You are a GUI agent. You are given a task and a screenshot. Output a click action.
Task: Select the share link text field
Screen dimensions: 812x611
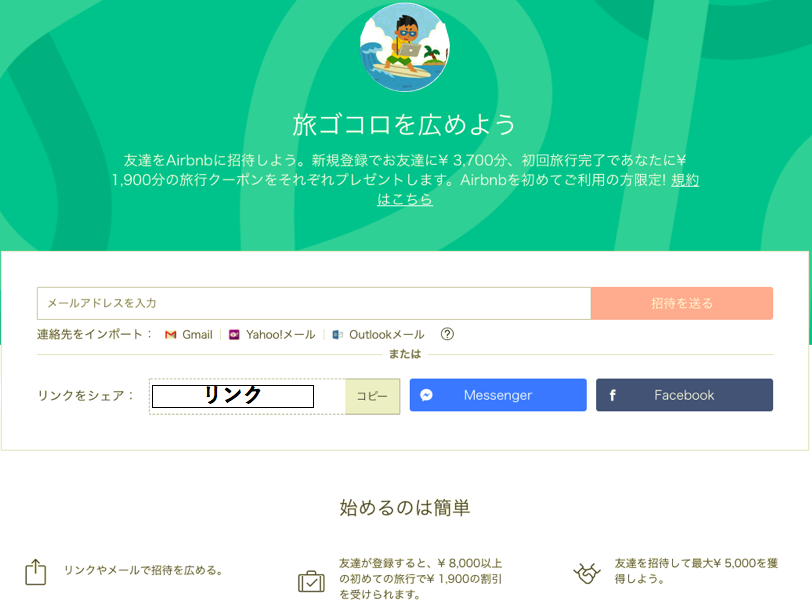coord(248,397)
